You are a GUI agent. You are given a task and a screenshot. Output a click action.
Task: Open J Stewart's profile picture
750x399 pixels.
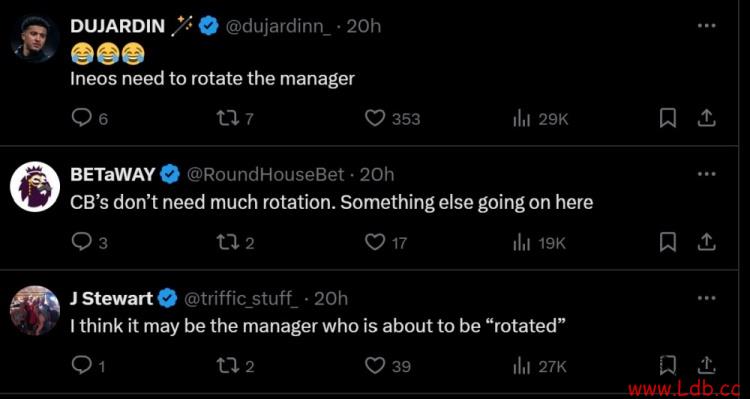(x=35, y=310)
